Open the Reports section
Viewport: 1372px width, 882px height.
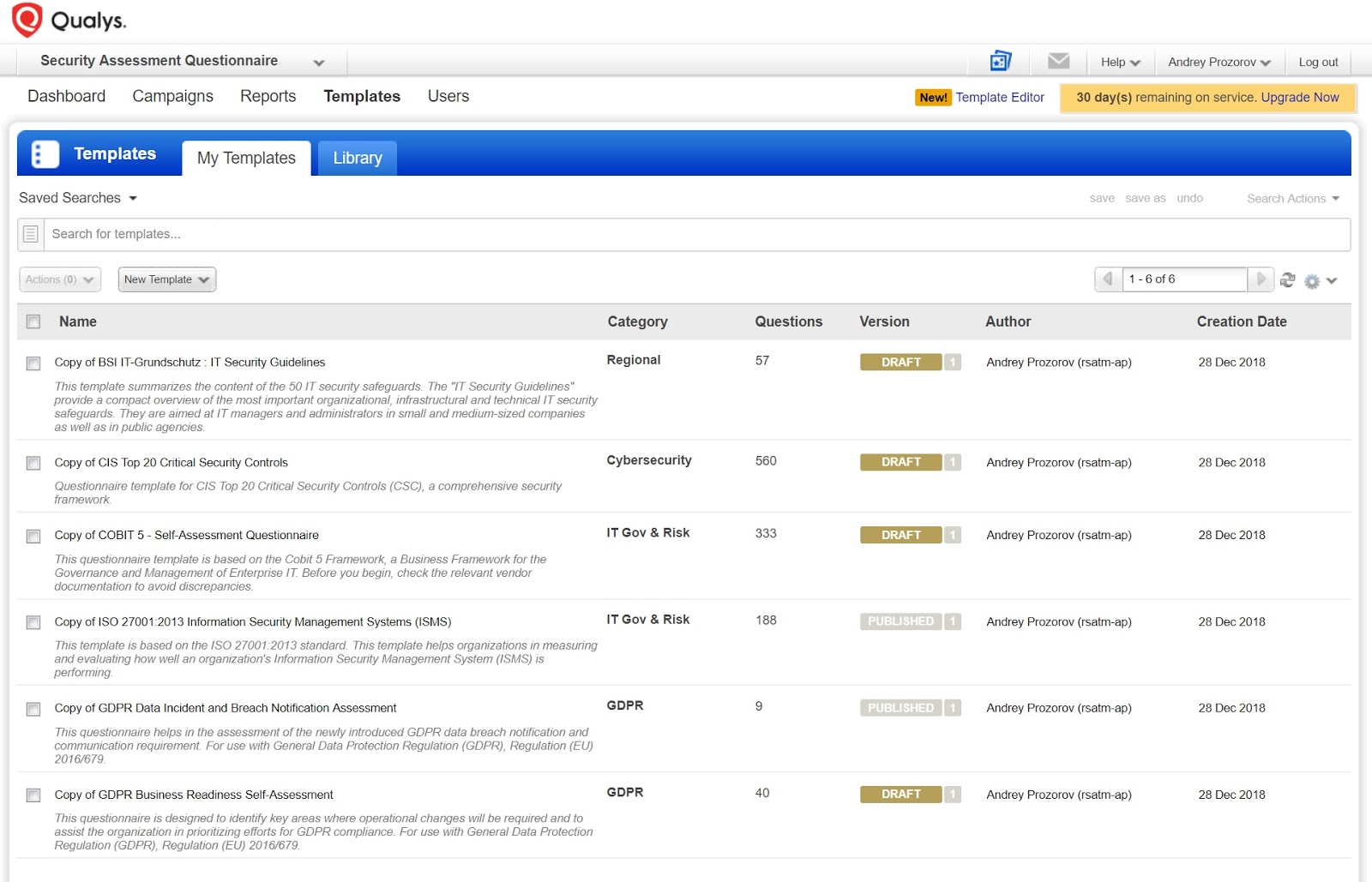(268, 96)
